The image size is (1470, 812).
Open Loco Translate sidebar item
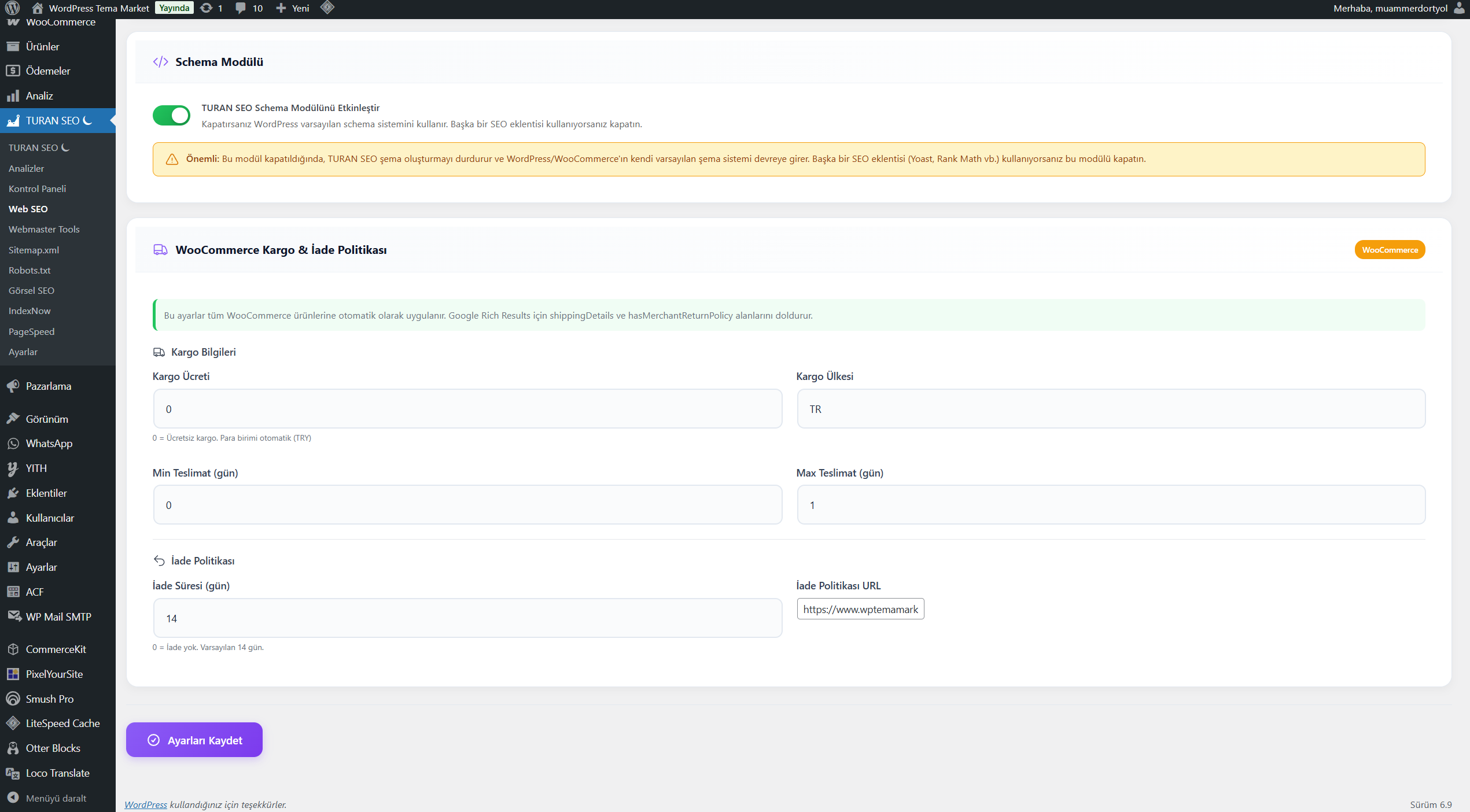click(x=57, y=773)
